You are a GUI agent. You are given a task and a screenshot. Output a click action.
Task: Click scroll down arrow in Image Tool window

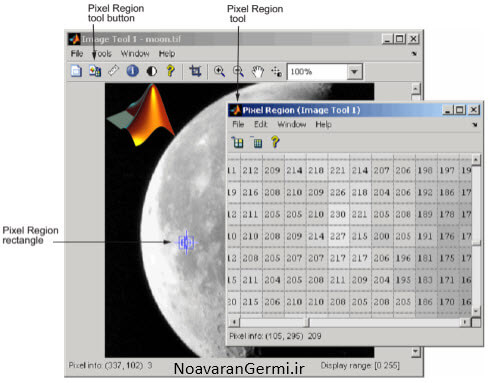(x=415, y=351)
